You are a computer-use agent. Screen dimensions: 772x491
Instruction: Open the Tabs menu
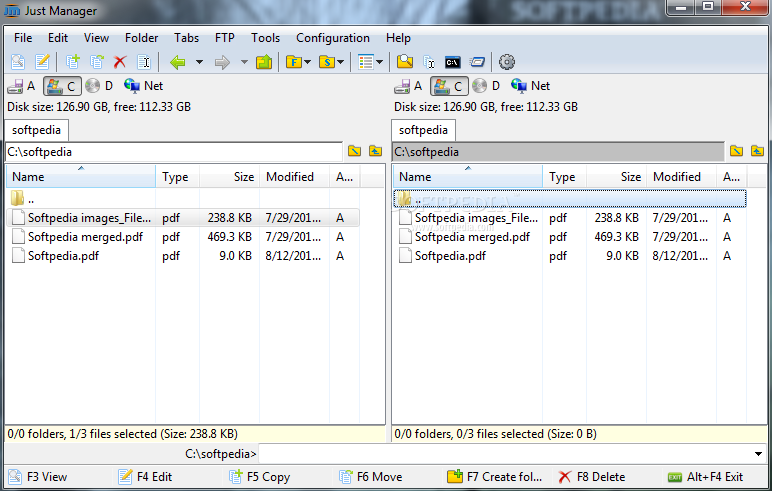pos(186,38)
